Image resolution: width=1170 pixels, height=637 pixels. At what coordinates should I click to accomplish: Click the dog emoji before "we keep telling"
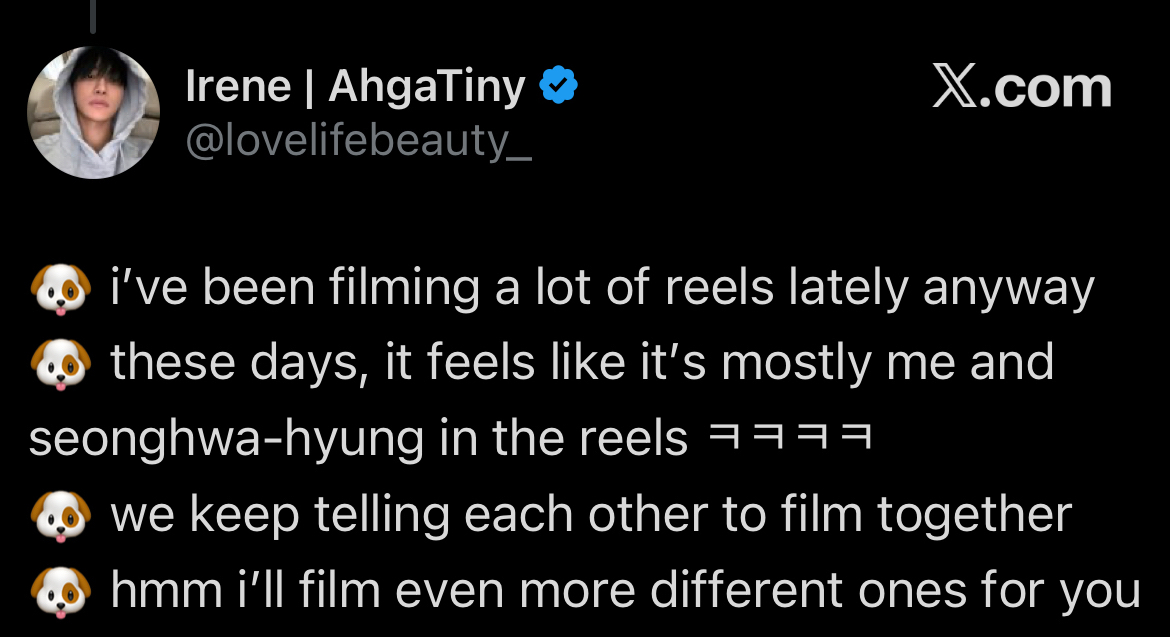[x=58, y=517]
